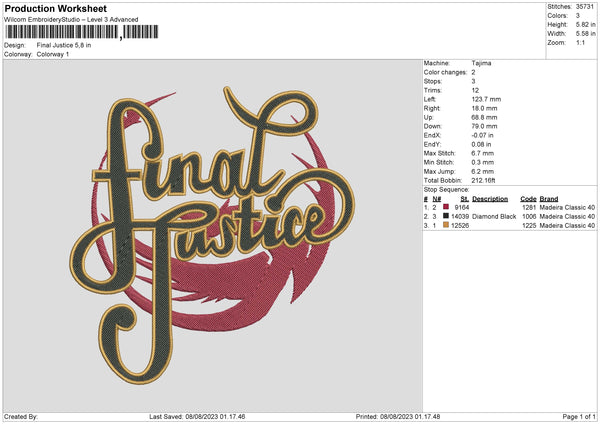This screenshot has height=424, width=600.
Task: Click the Colors label in the header
Action: coord(557,16)
